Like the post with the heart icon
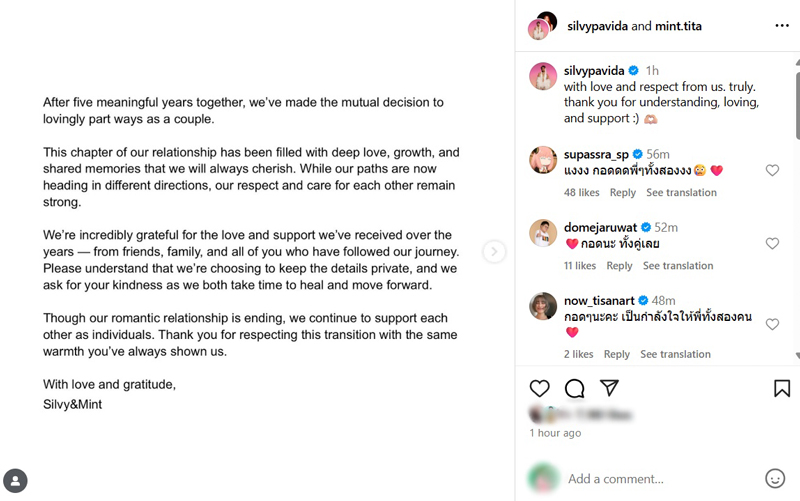This screenshot has width=800, height=501. click(539, 388)
